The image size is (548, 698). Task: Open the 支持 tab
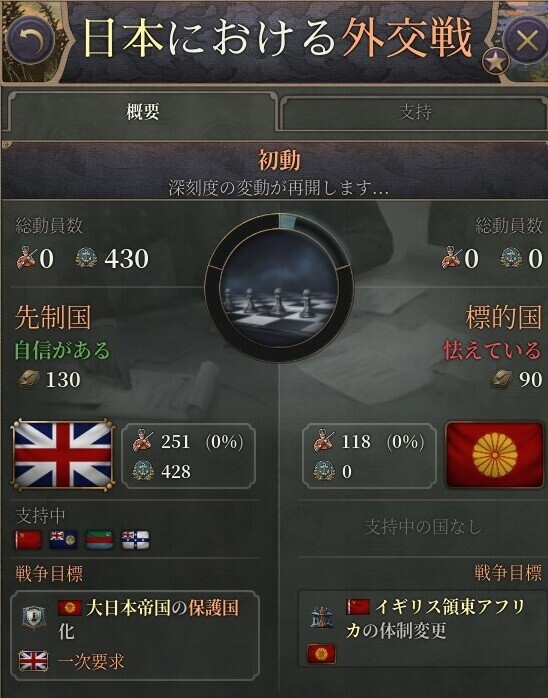click(x=415, y=111)
